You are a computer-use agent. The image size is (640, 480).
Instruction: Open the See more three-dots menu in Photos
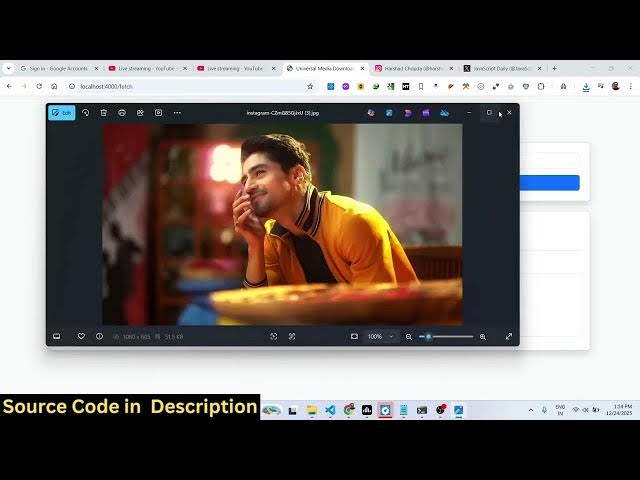tap(177, 113)
